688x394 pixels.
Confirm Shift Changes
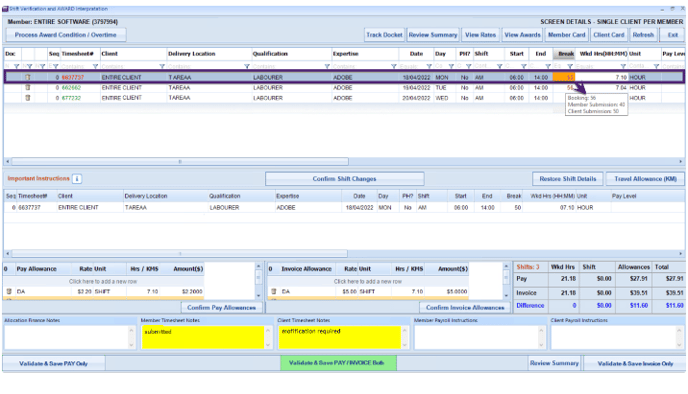point(344,179)
